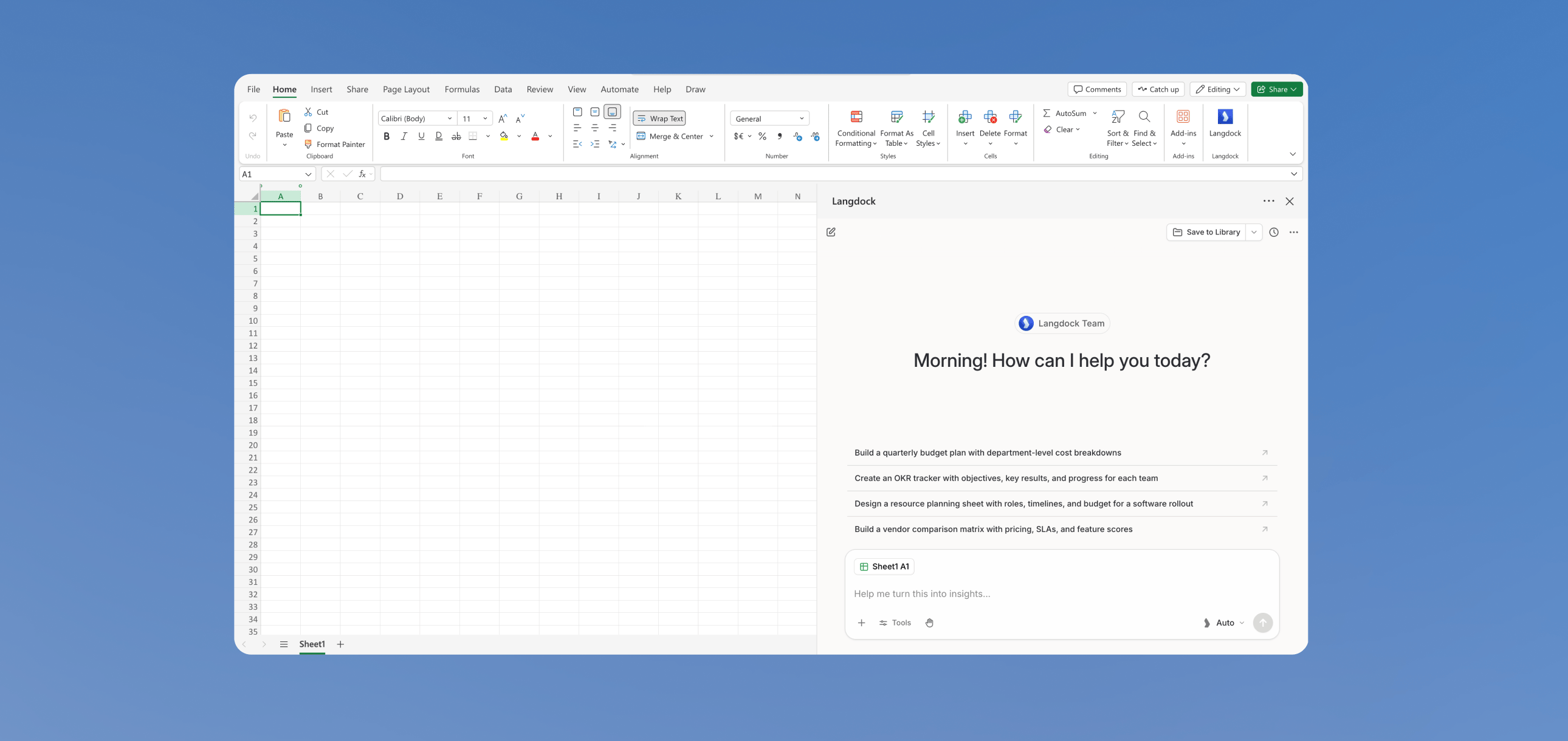Viewport: 1568px width, 741px height.
Task: Open the Auto model selector
Action: [x=1224, y=623]
